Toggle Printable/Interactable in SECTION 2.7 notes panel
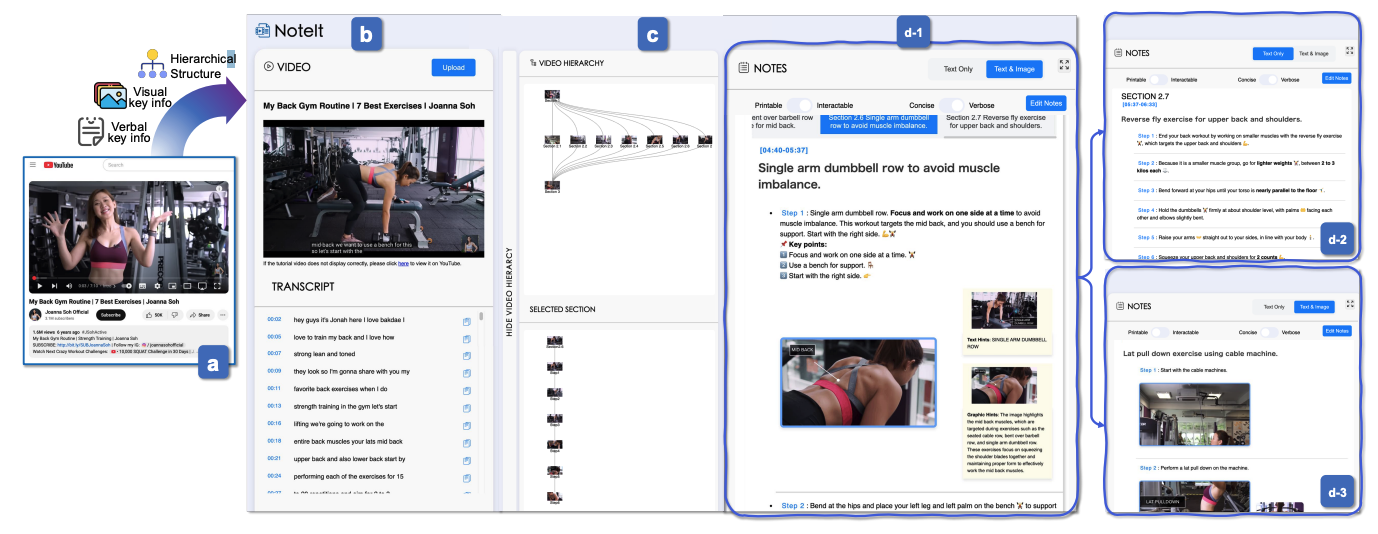1378x534 pixels. pyautogui.click(x=1157, y=78)
